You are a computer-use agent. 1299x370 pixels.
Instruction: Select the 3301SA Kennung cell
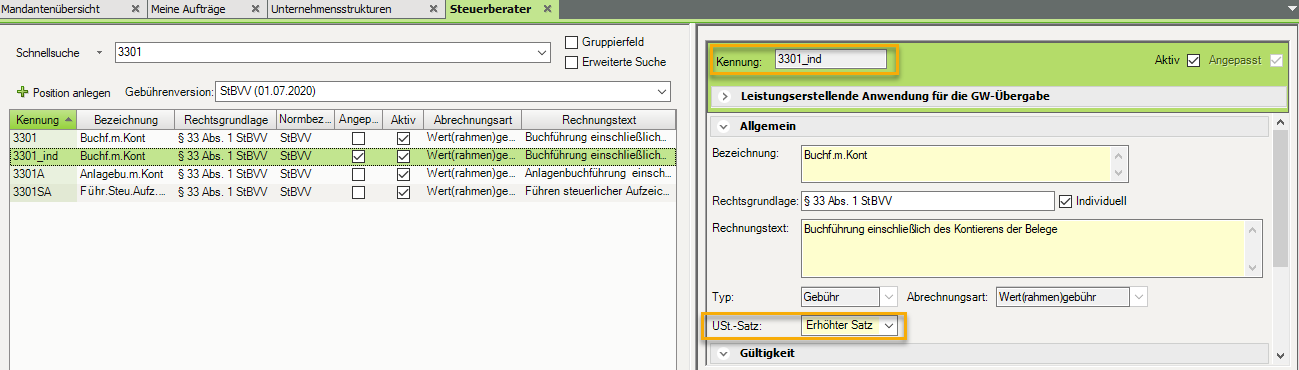click(x=44, y=192)
